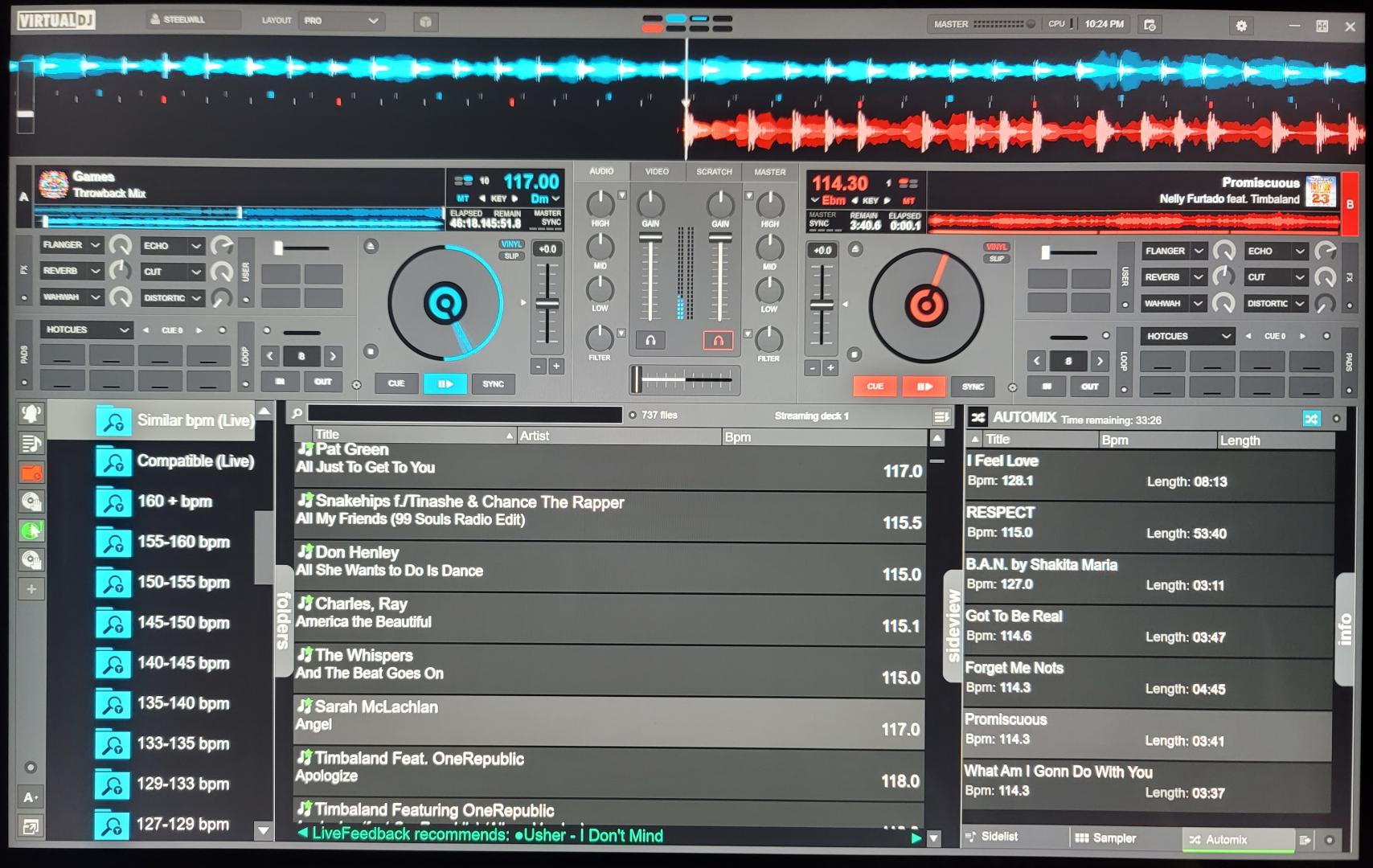Toggle deck B MASTER SYNC indicator

pyautogui.click(x=822, y=219)
